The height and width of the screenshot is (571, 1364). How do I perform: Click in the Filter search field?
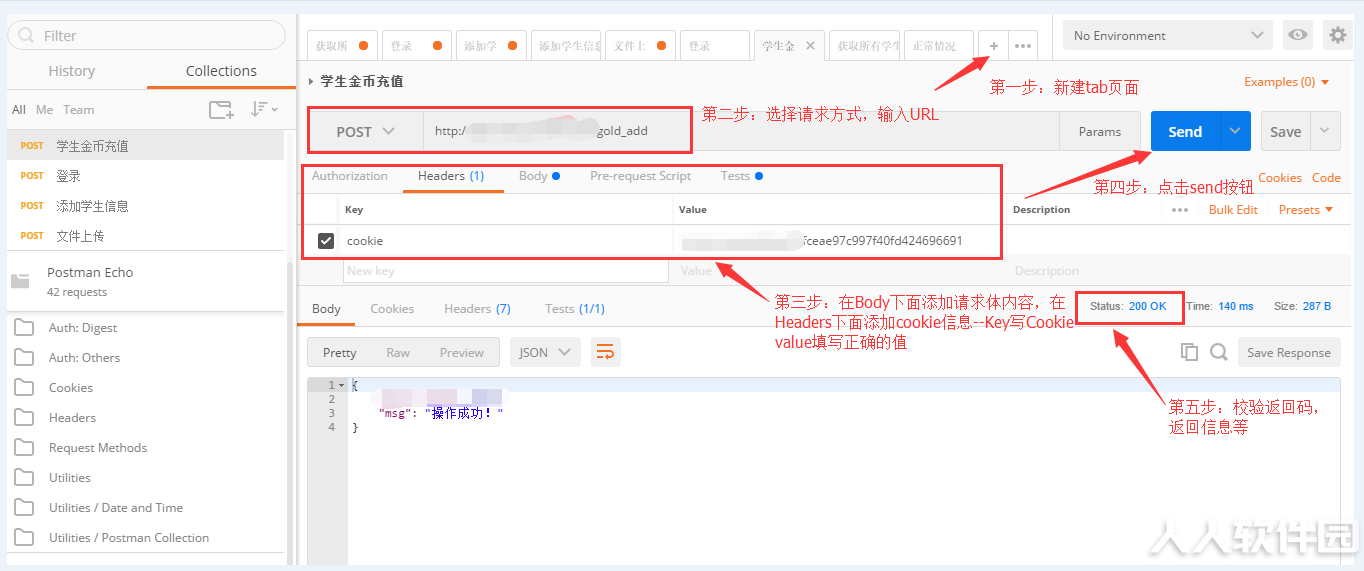(146, 35)
